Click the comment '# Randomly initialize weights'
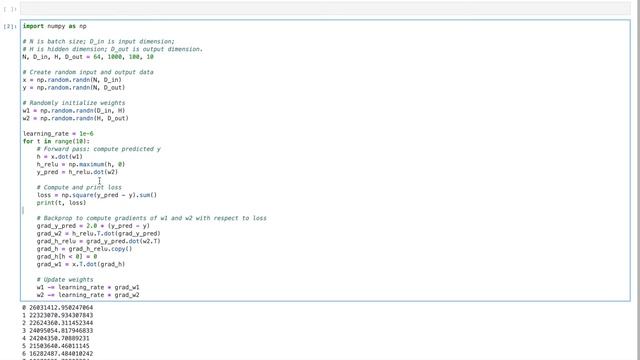The height and width of the screenshot is (360, 640). point(74,103)
